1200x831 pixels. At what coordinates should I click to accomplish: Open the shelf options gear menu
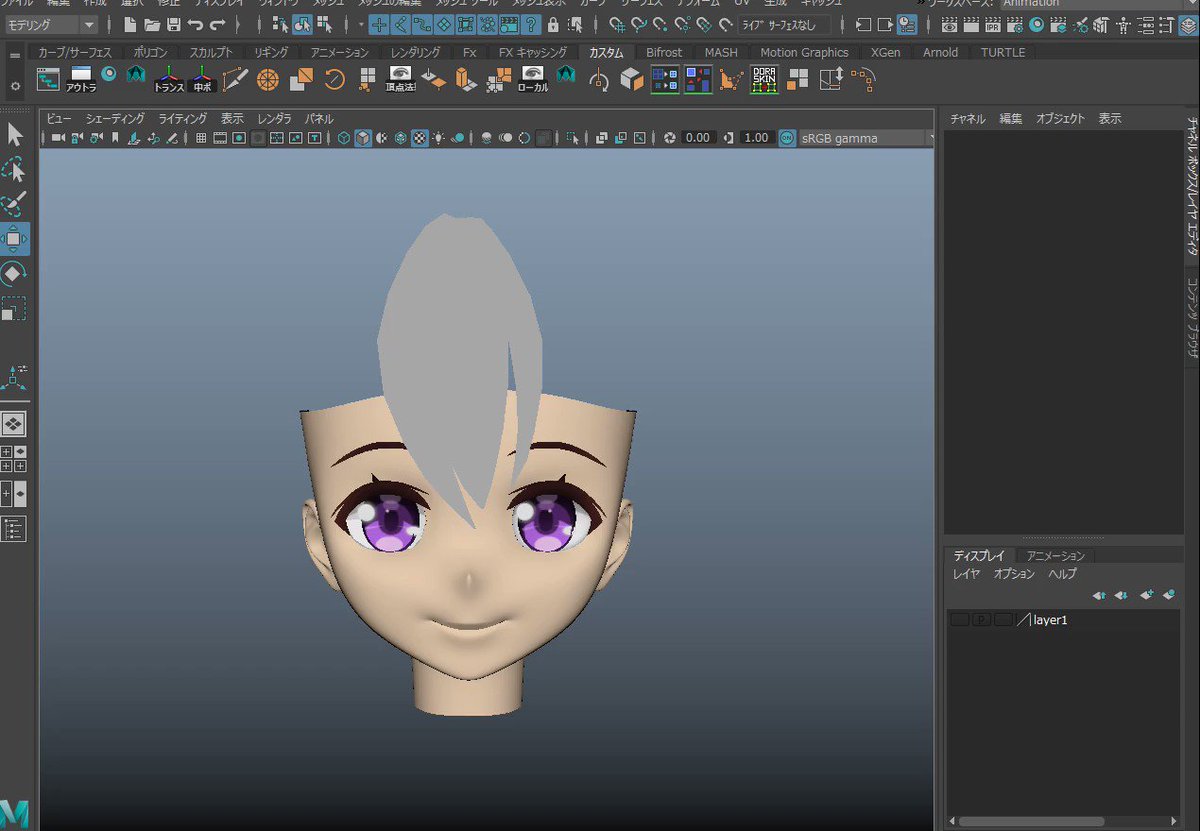point(14,86)
